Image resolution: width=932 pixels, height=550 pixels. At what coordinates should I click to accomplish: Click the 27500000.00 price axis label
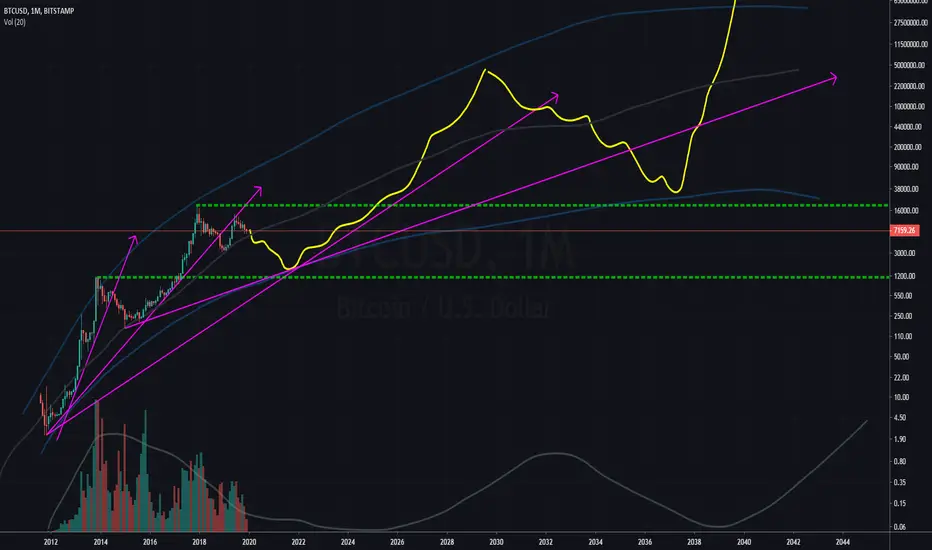click(x=909, y=23)
